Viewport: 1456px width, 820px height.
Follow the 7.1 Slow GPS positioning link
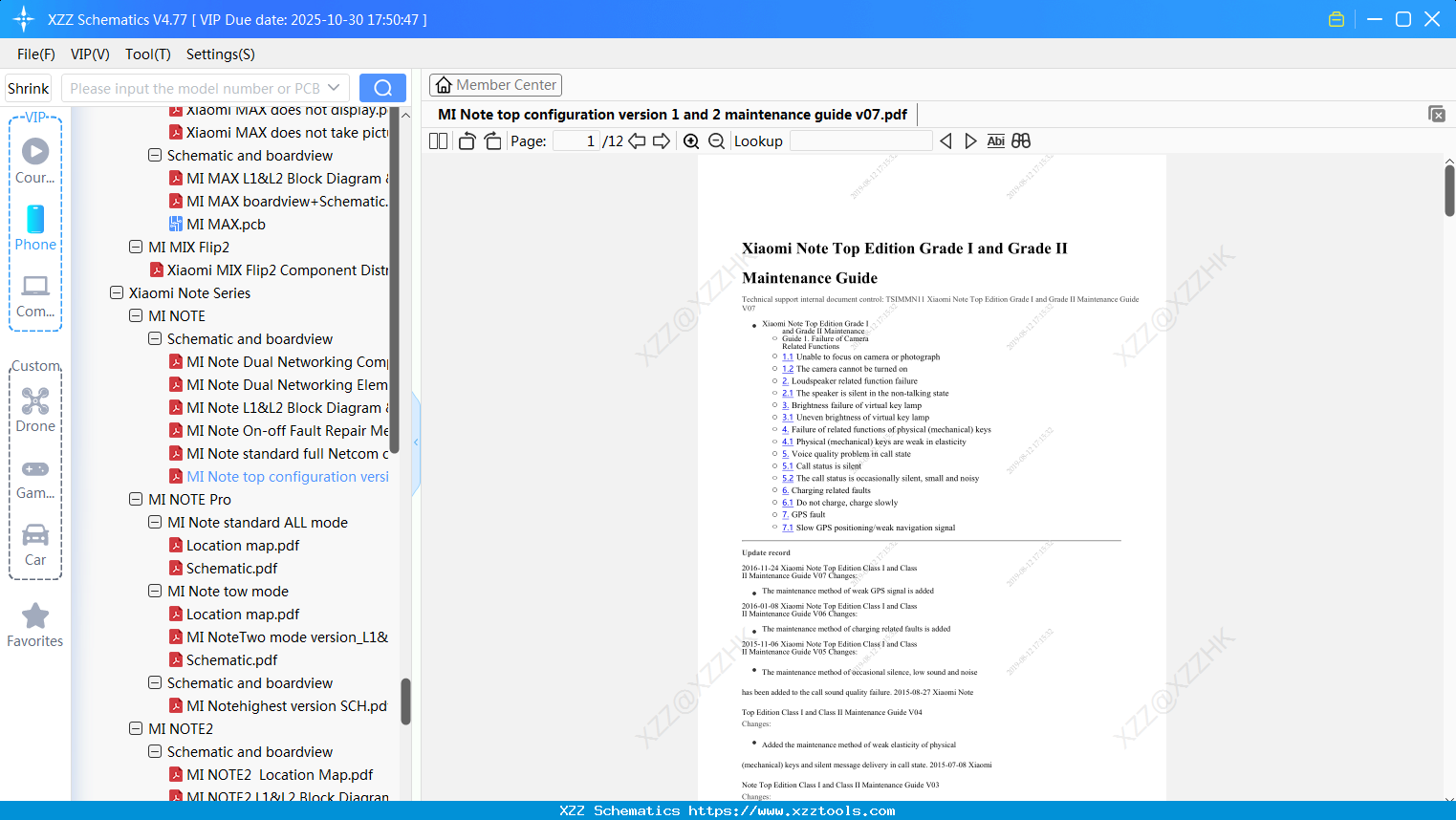[x=788, y=527]
